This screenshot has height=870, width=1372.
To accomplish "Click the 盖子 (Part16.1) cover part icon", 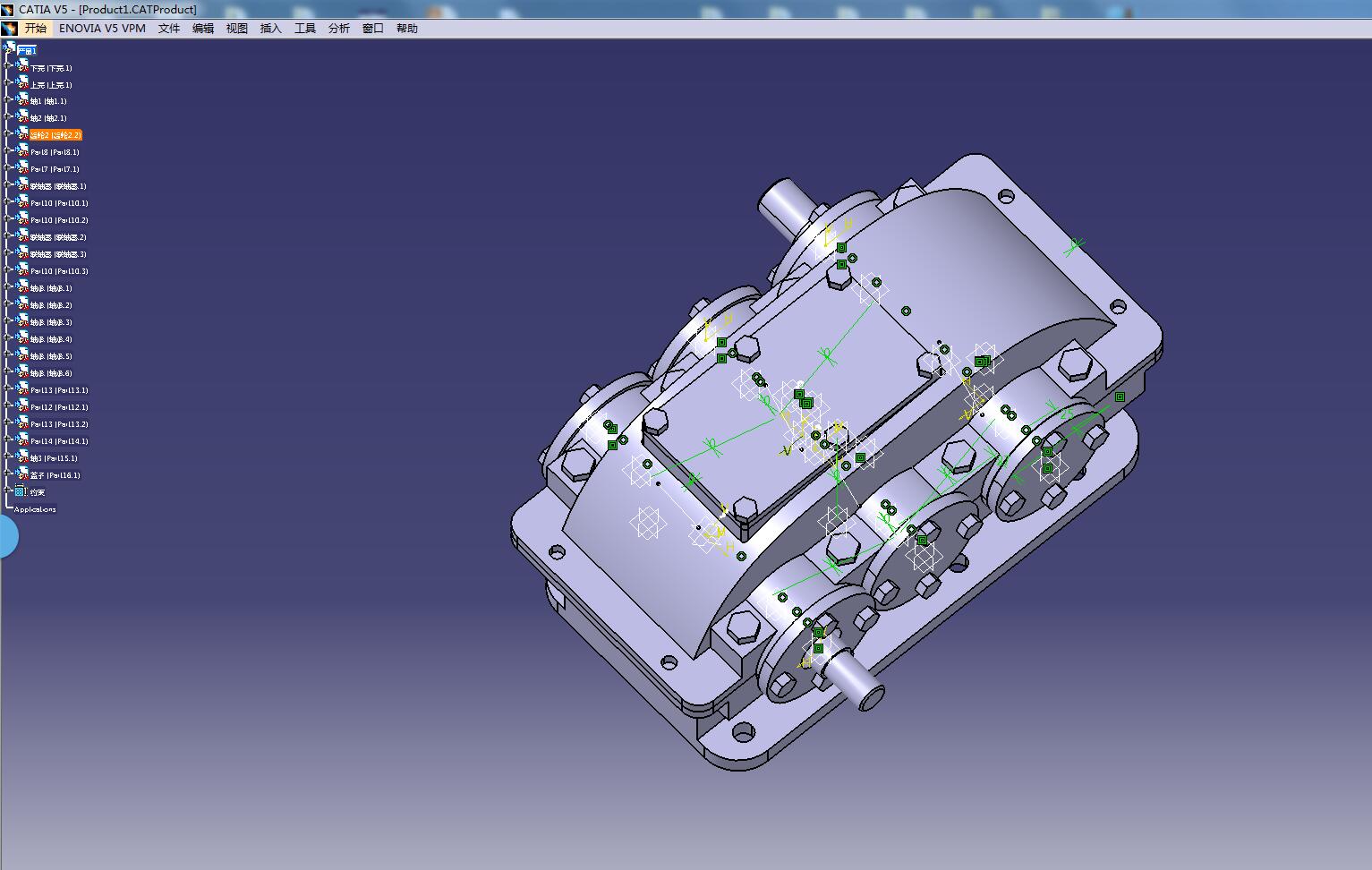I will 22,474.
